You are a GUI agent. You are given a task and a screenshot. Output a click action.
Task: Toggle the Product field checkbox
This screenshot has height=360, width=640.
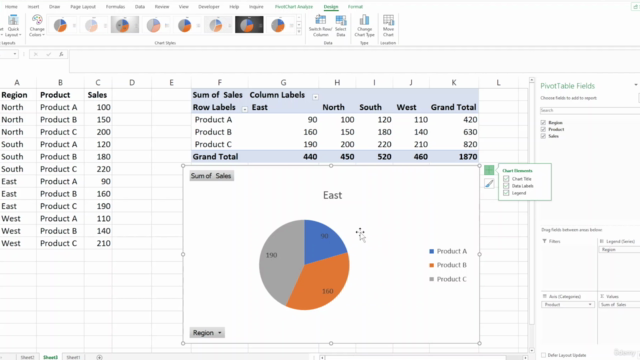(543, 129)
